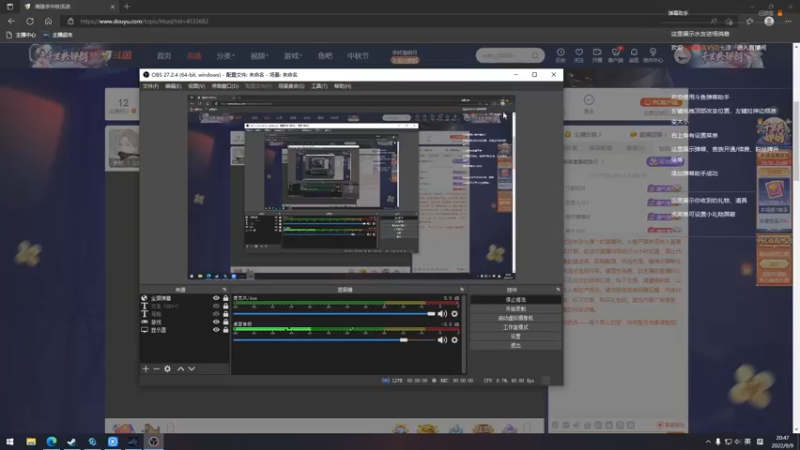Remove selected source with the minus icon
Viewport: 800px width, 450px height.
[157, 368]
